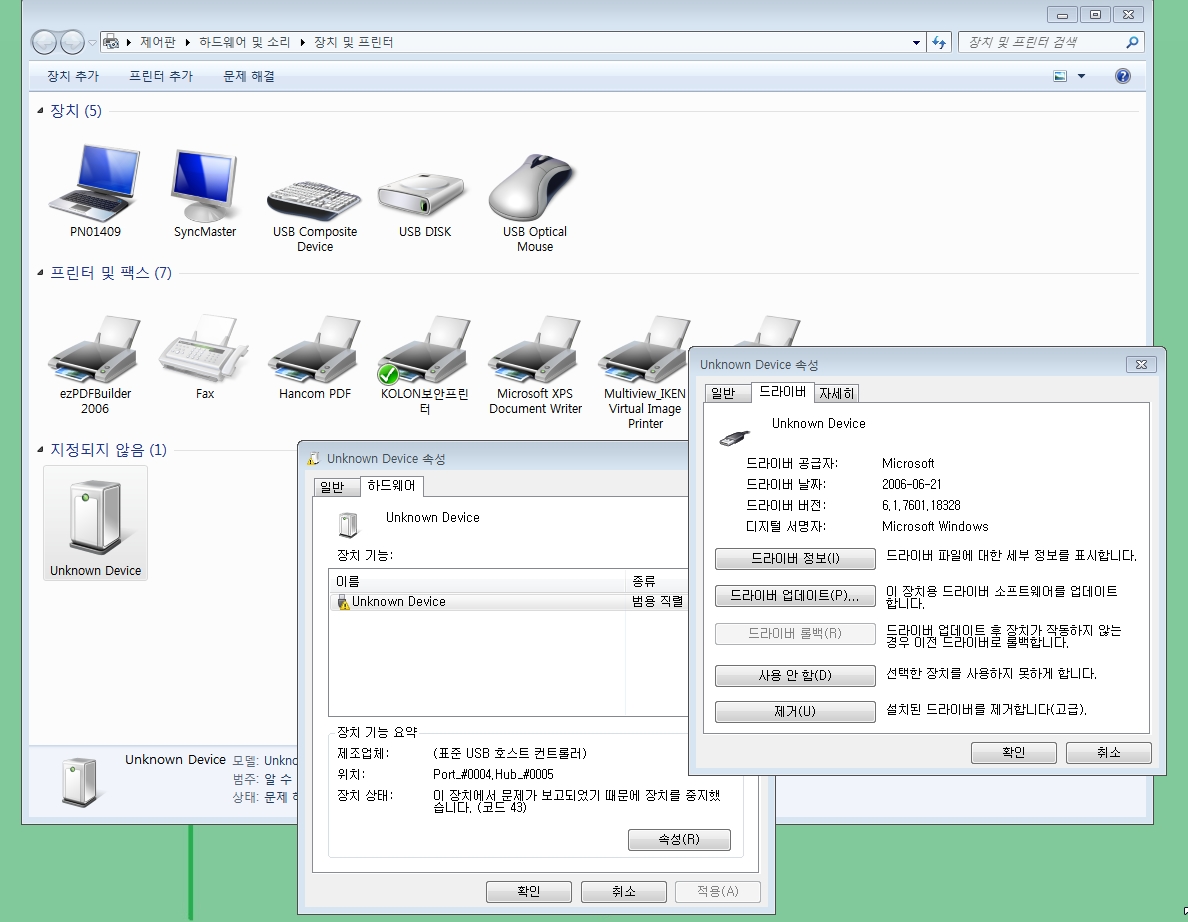Viewport: 1188px width, 922px height.
Task: Select the USB Optical Mouse icon
Action: point(534,187)
